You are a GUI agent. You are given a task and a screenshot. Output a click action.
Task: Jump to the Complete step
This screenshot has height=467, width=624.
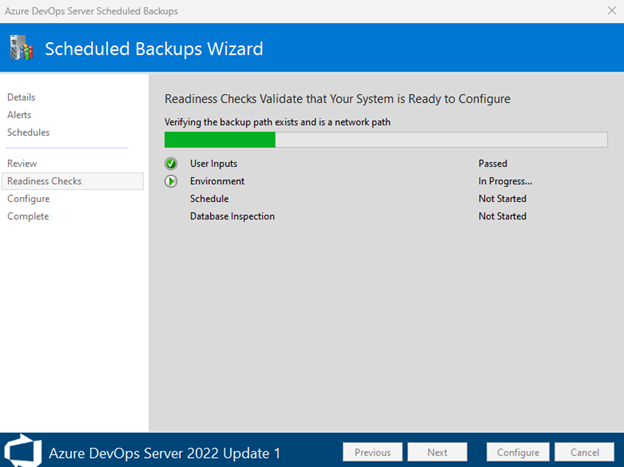coord(28,216)
